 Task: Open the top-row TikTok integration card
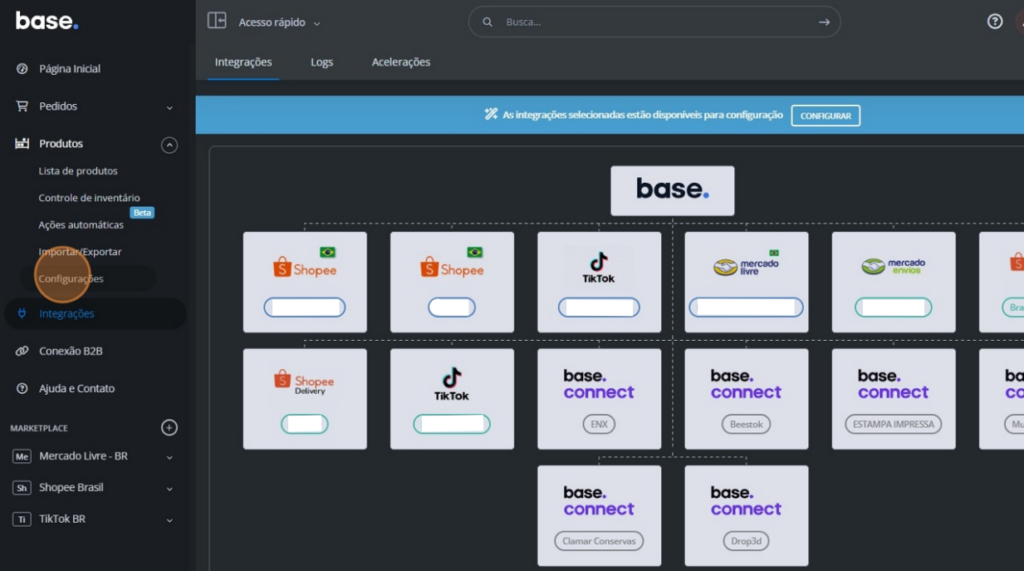[599, 282]
